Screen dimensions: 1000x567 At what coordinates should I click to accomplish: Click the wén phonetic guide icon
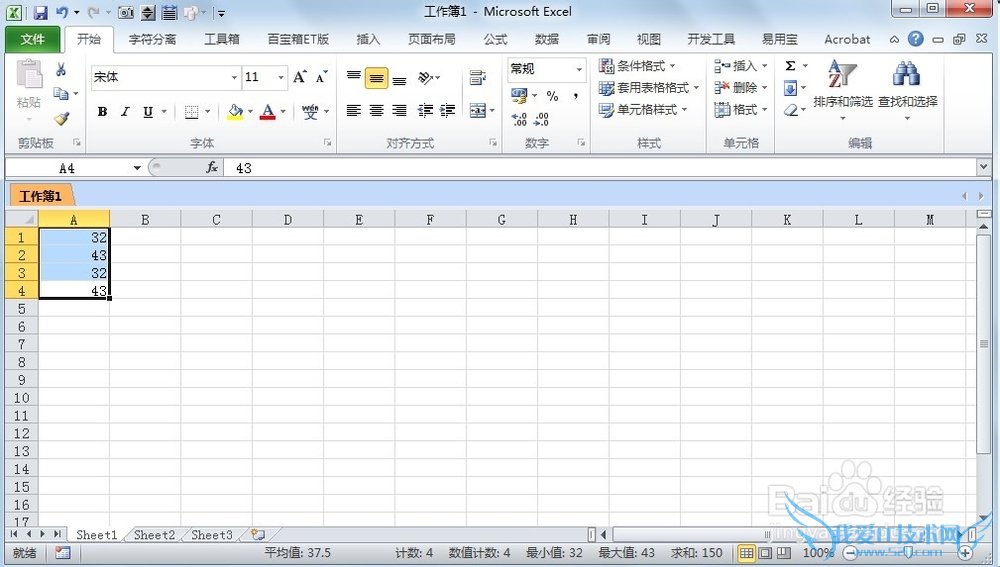coord(311,112)
